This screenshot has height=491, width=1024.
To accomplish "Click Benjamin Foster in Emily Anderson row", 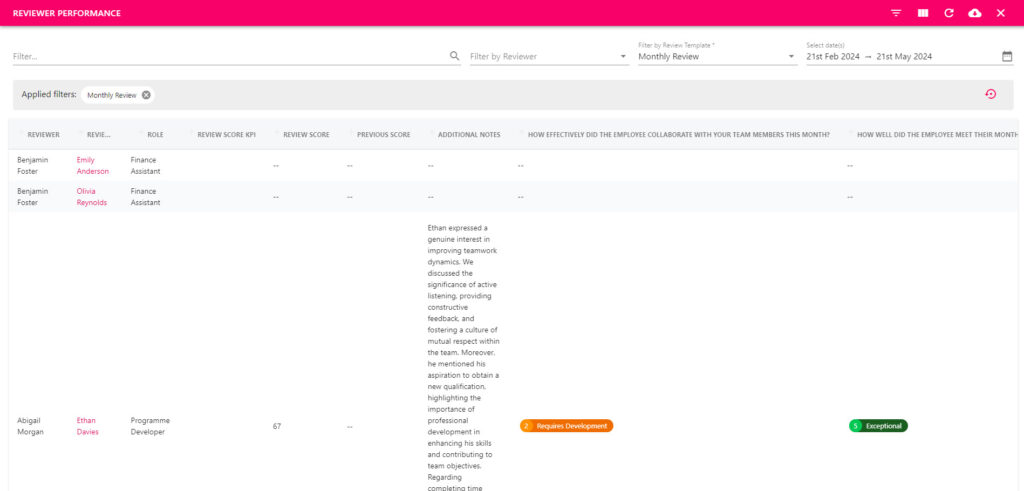I will tap(33, 165).
